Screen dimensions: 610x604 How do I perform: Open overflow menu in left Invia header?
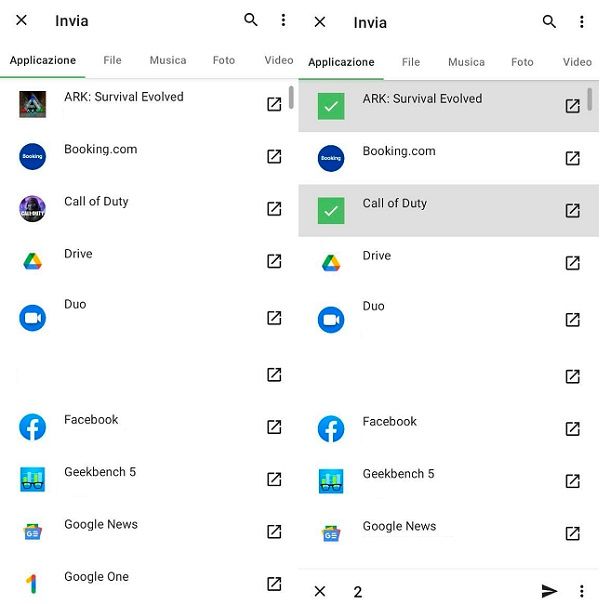click(283, 20)
